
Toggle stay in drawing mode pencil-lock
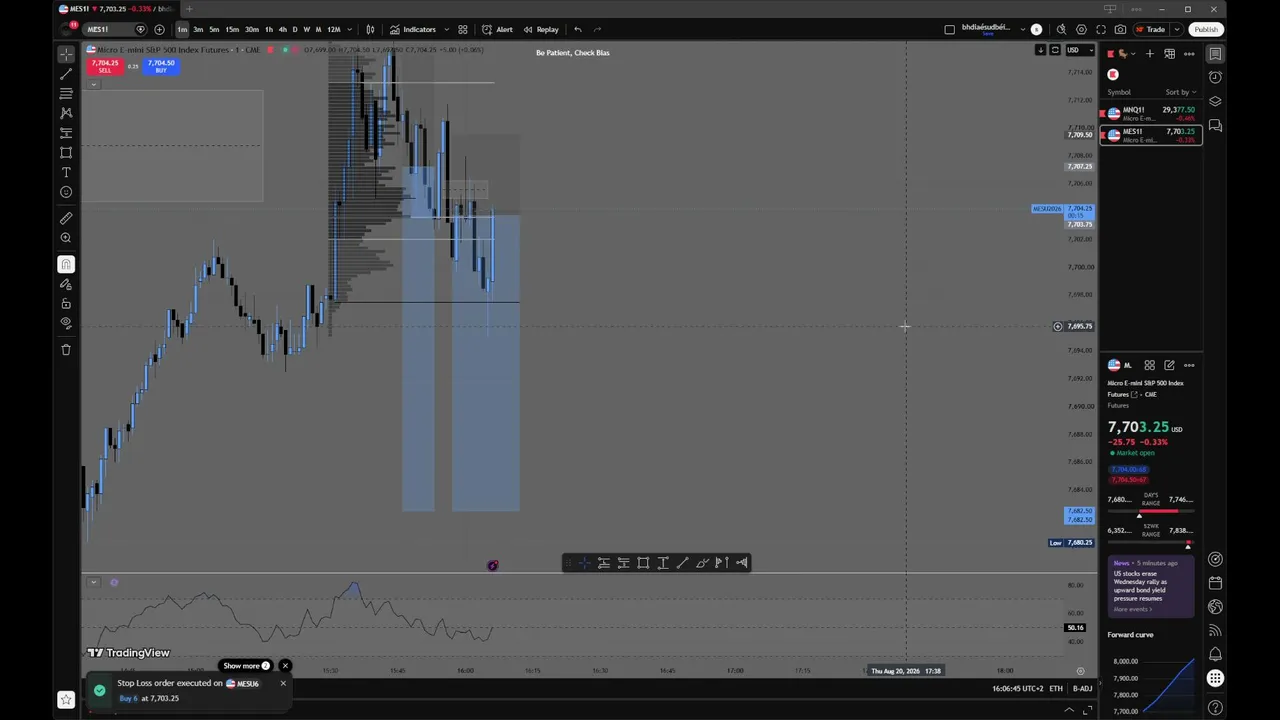66,284
